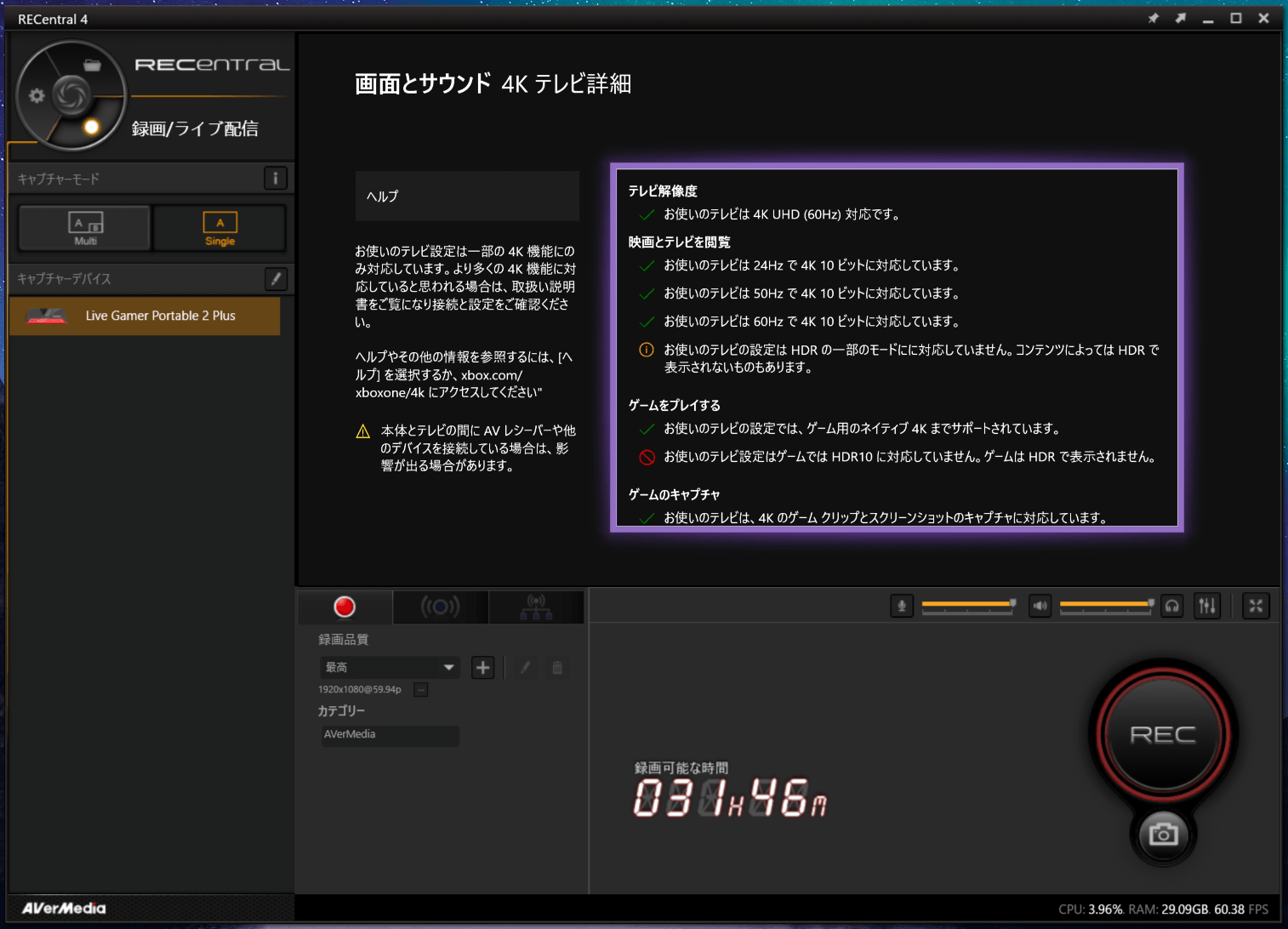Click the xbox.com/xboxone/4k help text
The image size is (1288, 929).
pos(465,375)
